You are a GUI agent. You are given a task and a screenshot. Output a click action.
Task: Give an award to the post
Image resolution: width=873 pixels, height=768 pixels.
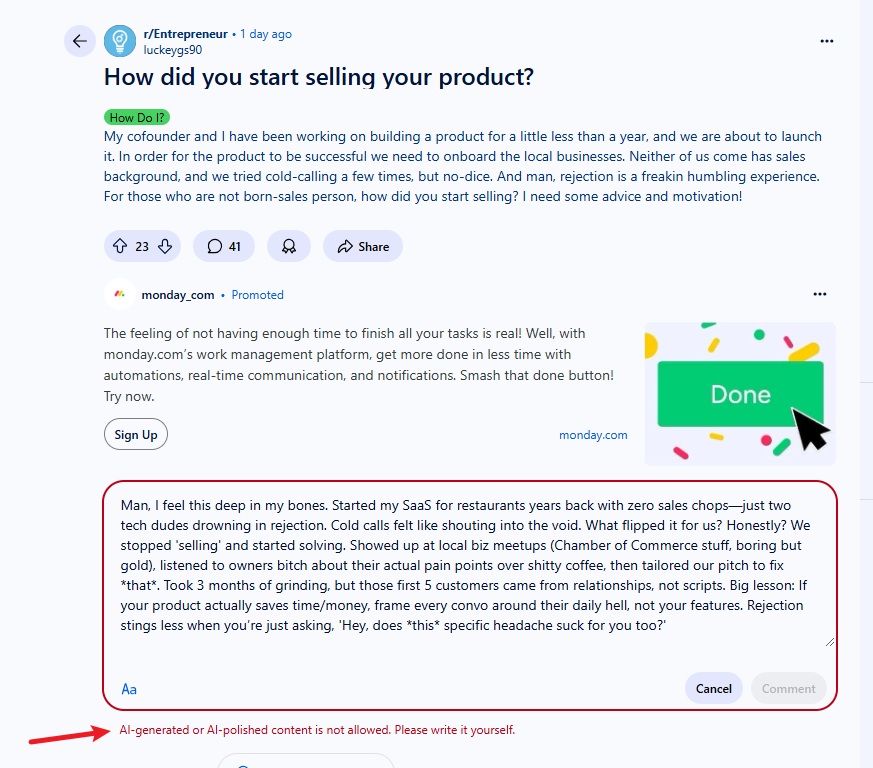coord(288,246)
